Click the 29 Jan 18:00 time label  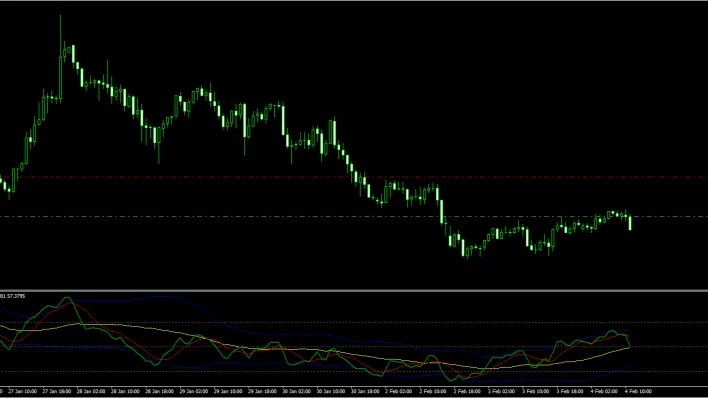pos(262,391)
